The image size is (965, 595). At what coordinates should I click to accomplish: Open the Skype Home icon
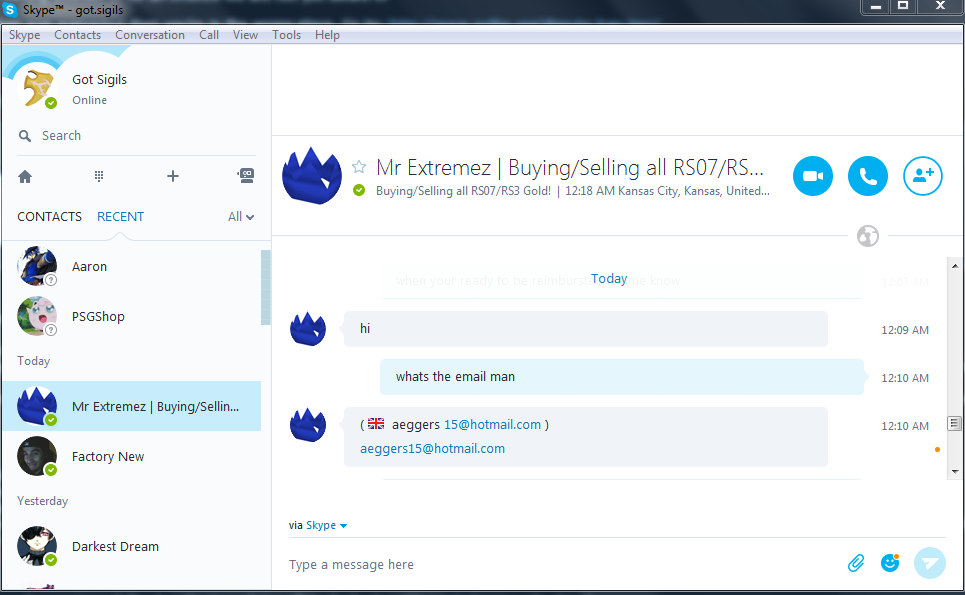click(x=25, y=177)
